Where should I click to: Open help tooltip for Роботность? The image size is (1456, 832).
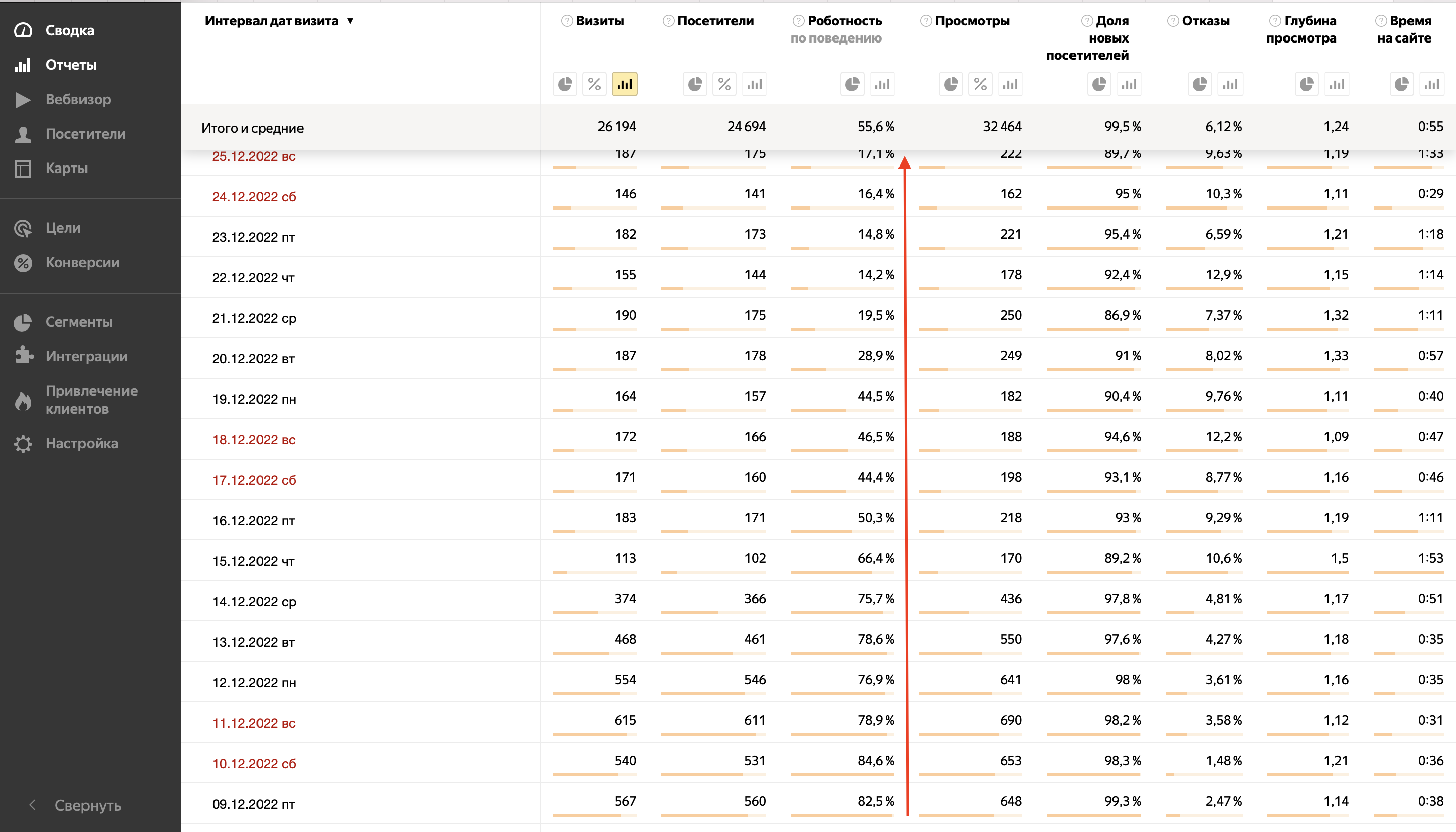point(798,21)
